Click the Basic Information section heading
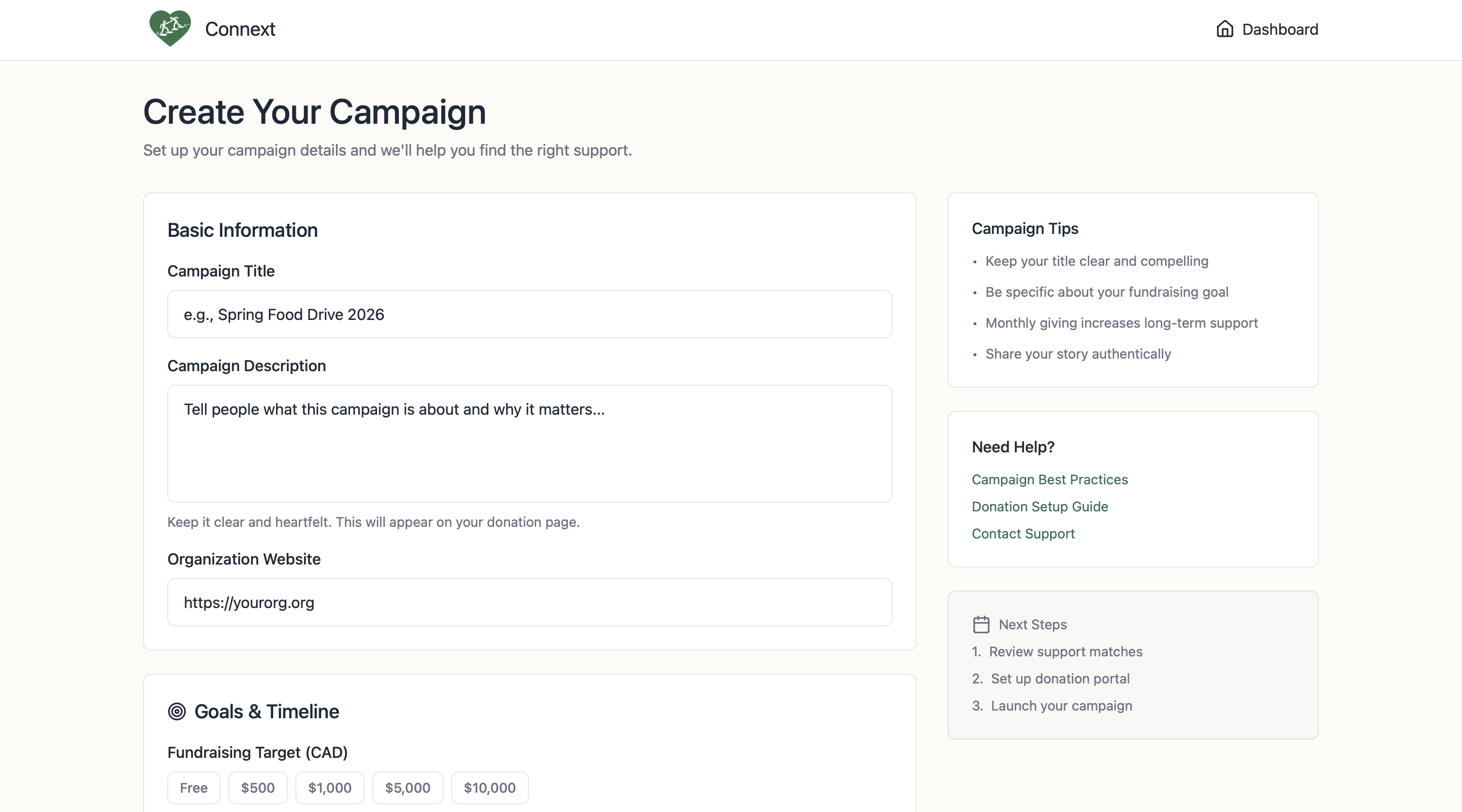 click(242, 231)
